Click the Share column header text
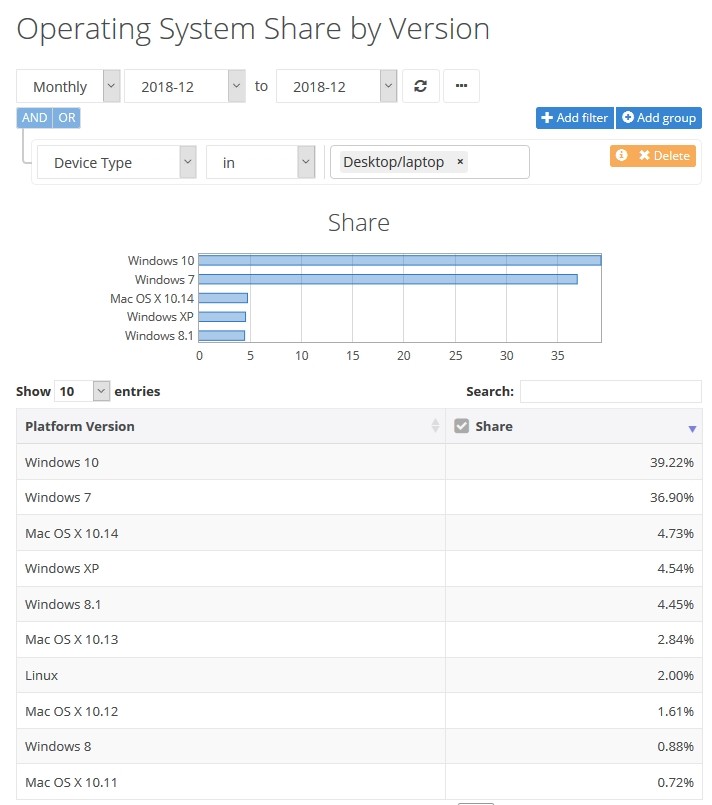712x805 pixels. point(494,426)
